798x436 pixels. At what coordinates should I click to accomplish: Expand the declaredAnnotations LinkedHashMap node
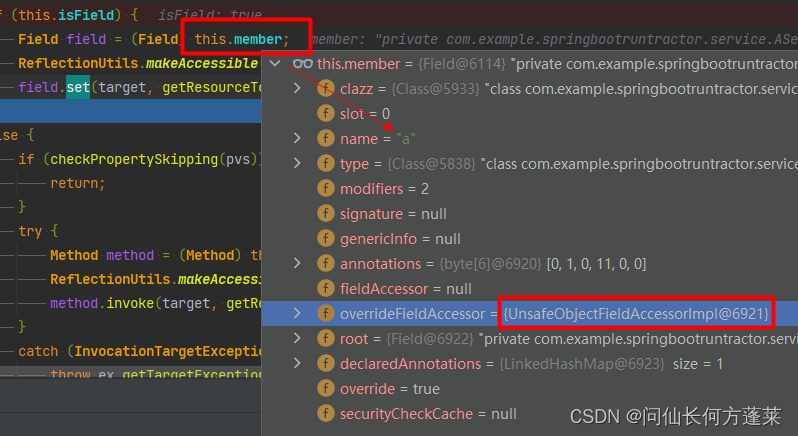298,363
